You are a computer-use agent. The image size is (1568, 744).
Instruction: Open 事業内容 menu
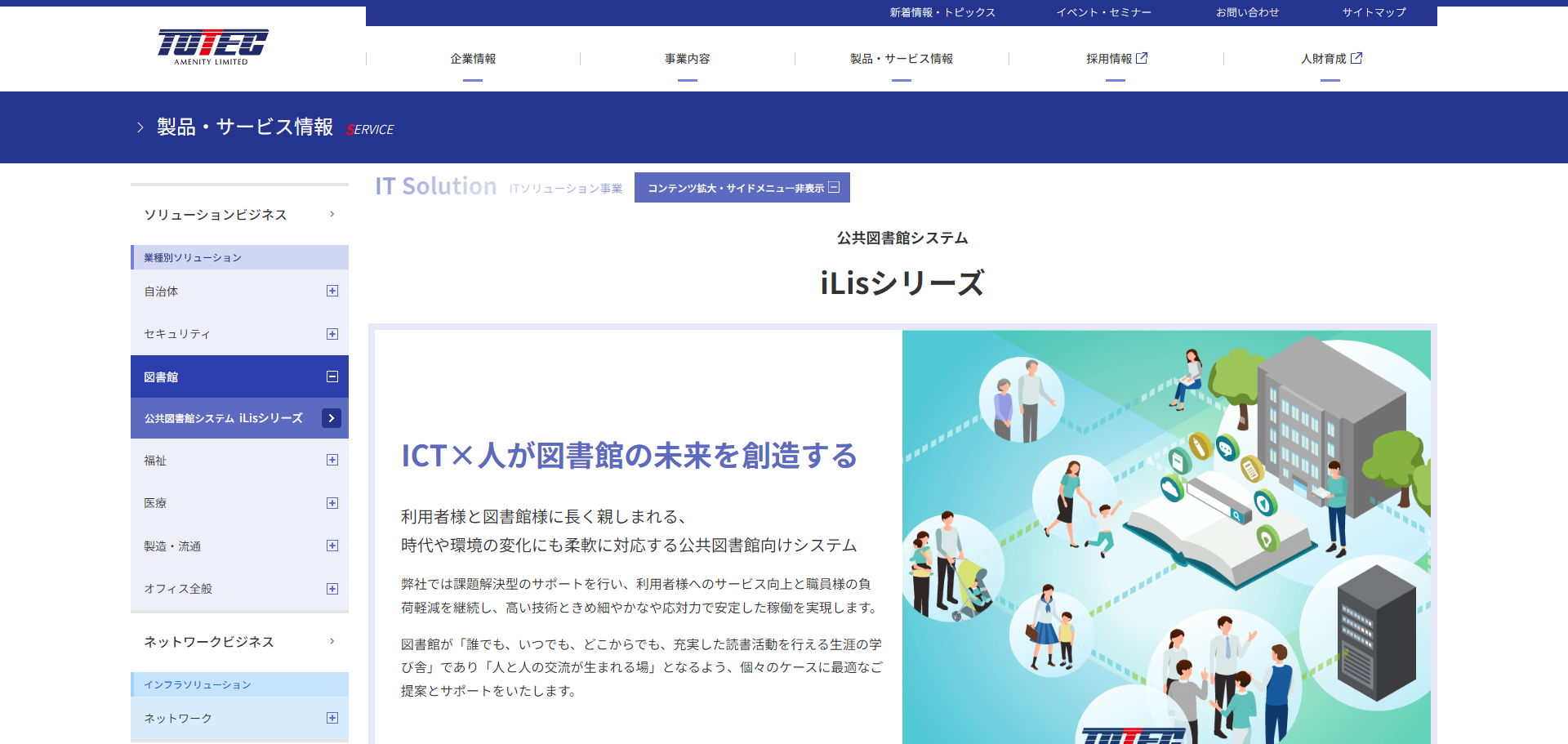687,59
